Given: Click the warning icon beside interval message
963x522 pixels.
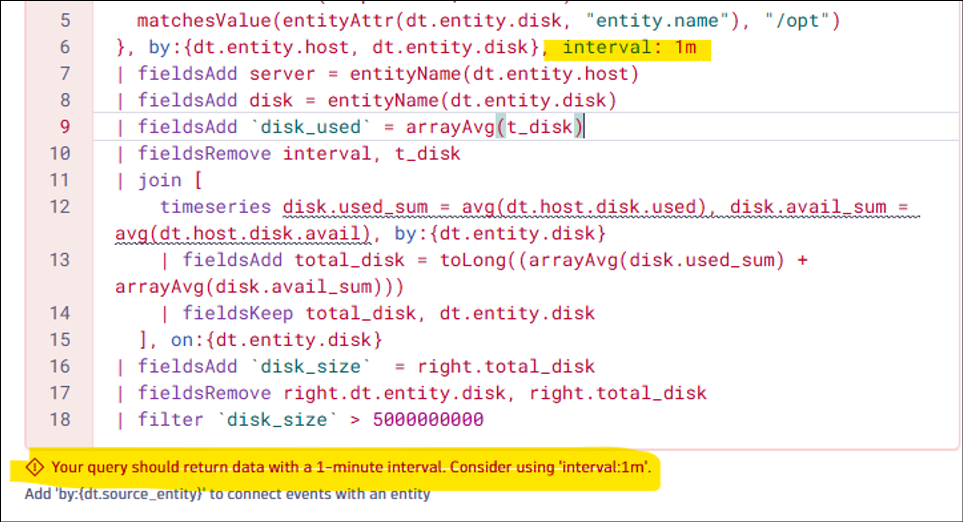Looking at the screenshot, I should [34, 467].
